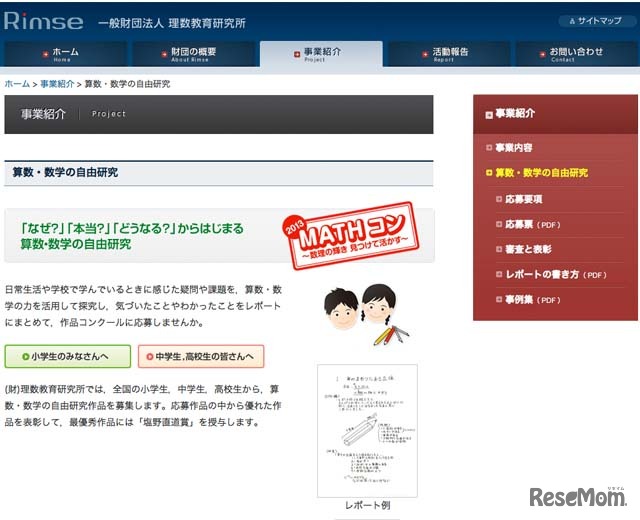Click the square icon beside 事業紹介 sidebar heading
The height and width of the screenshot is (520, 640).
point(489,115)
